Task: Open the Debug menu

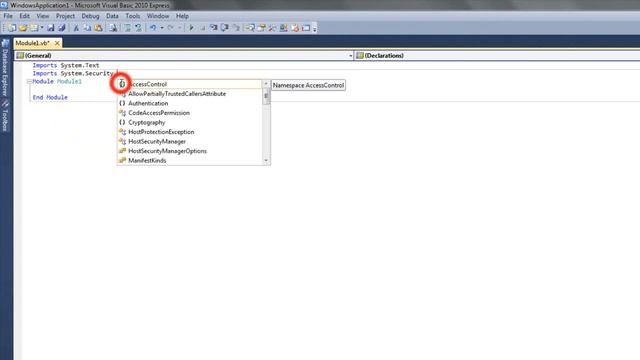Action: click(x=90, y=16)
